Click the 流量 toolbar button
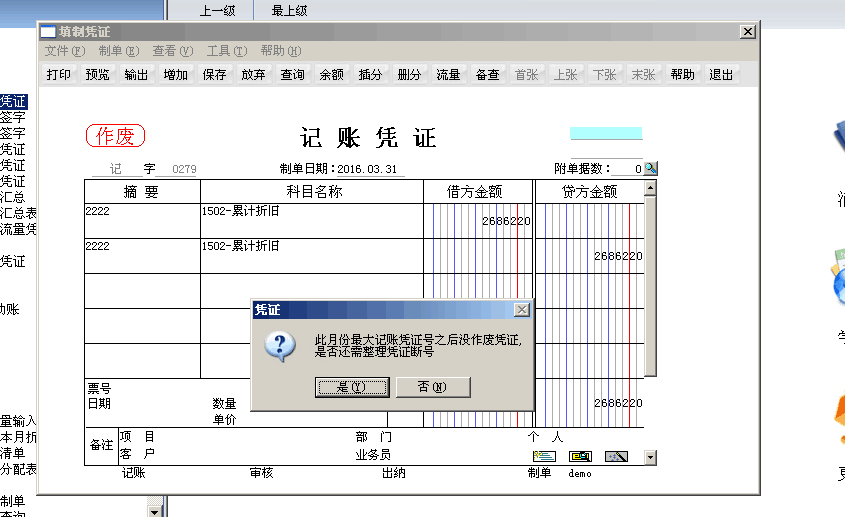This screenshot has height=517, width=845. (448, 74)
